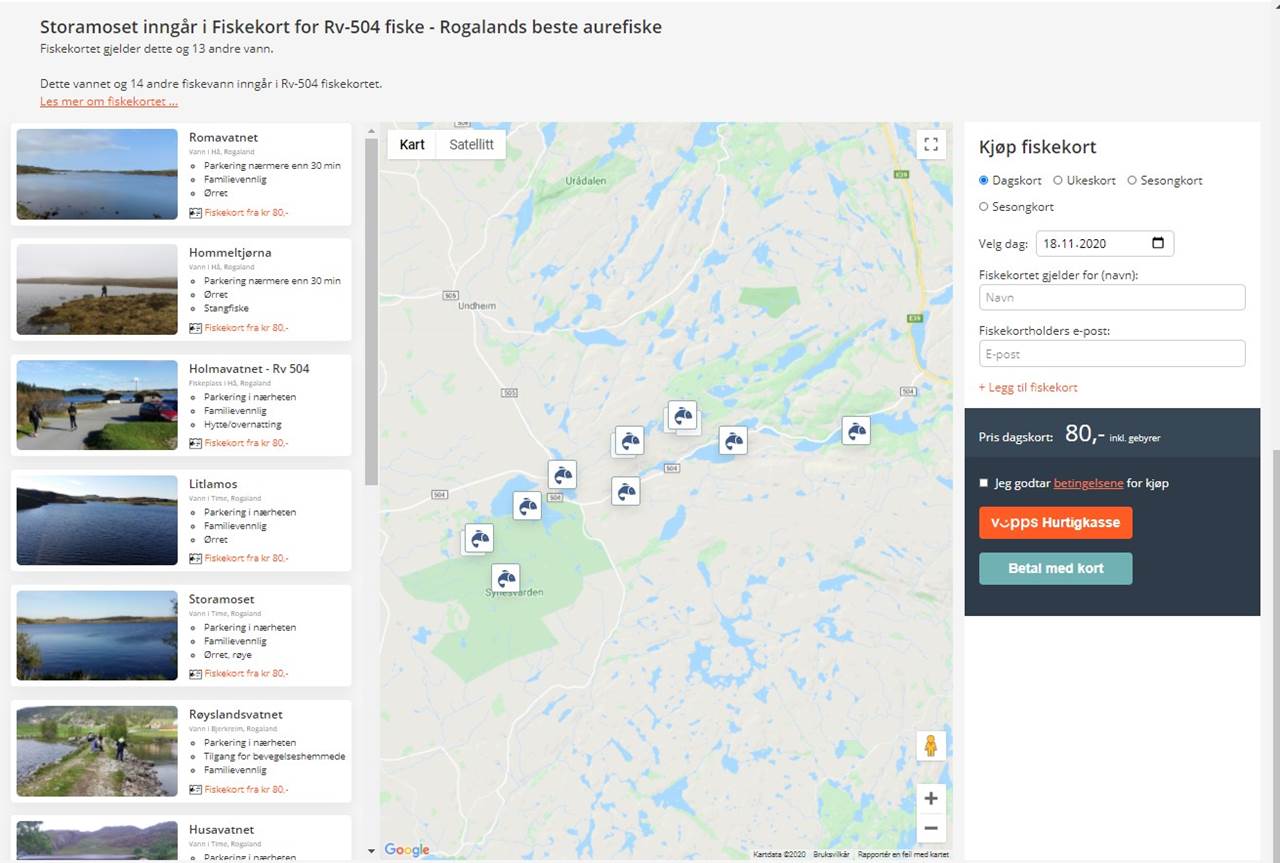Click the fishing card icon under Røyslandsvatnet
The height and width of the screenshot is (863, 1280).
pos(195,789)
